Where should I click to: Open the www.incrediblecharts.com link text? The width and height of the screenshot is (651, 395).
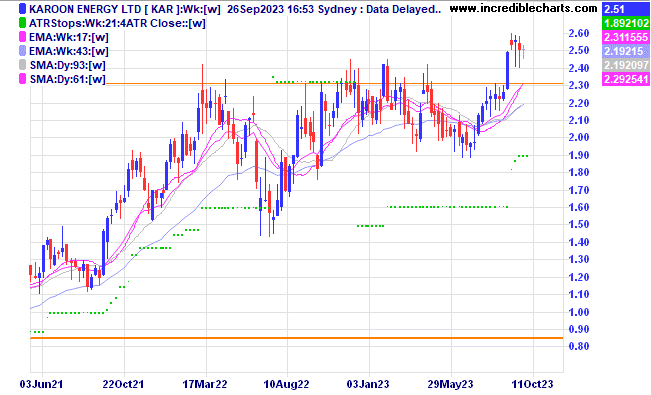point(524,8)
